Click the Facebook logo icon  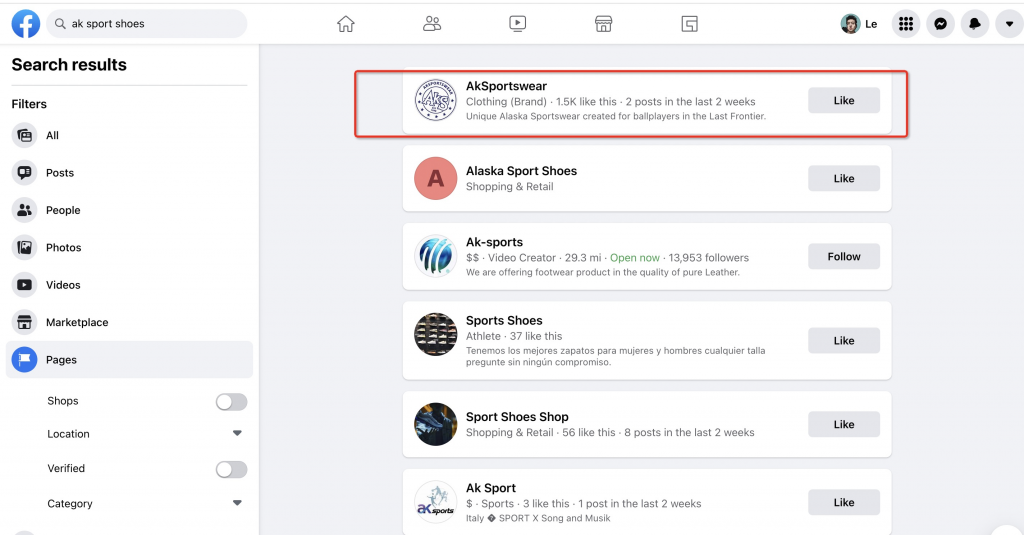pos(25,24)
